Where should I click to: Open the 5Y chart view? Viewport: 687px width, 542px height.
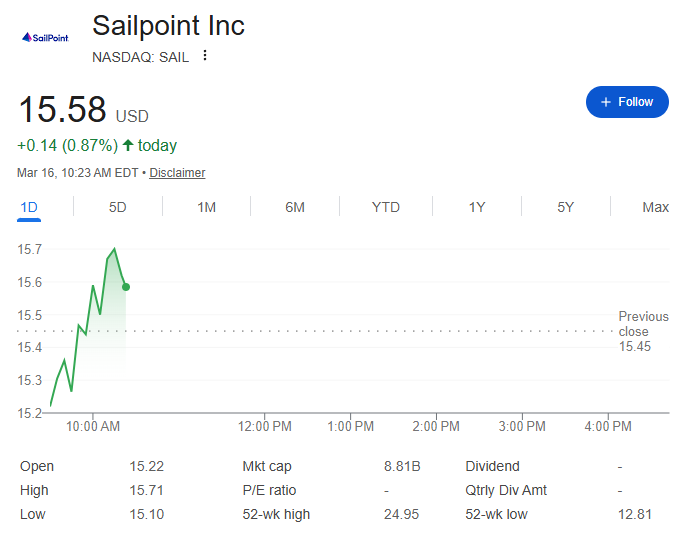566,207
